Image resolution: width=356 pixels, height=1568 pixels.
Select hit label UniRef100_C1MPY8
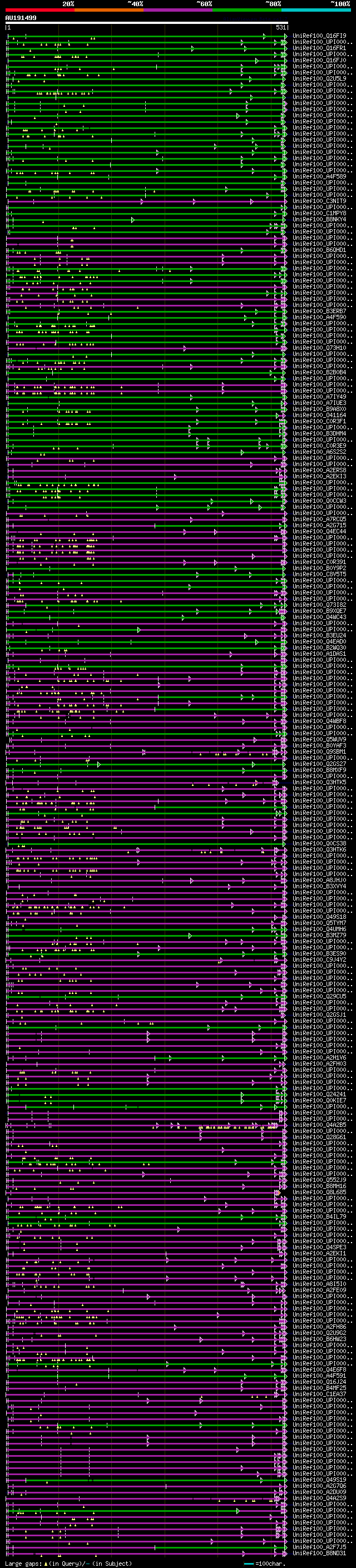[x=319, y=213]
